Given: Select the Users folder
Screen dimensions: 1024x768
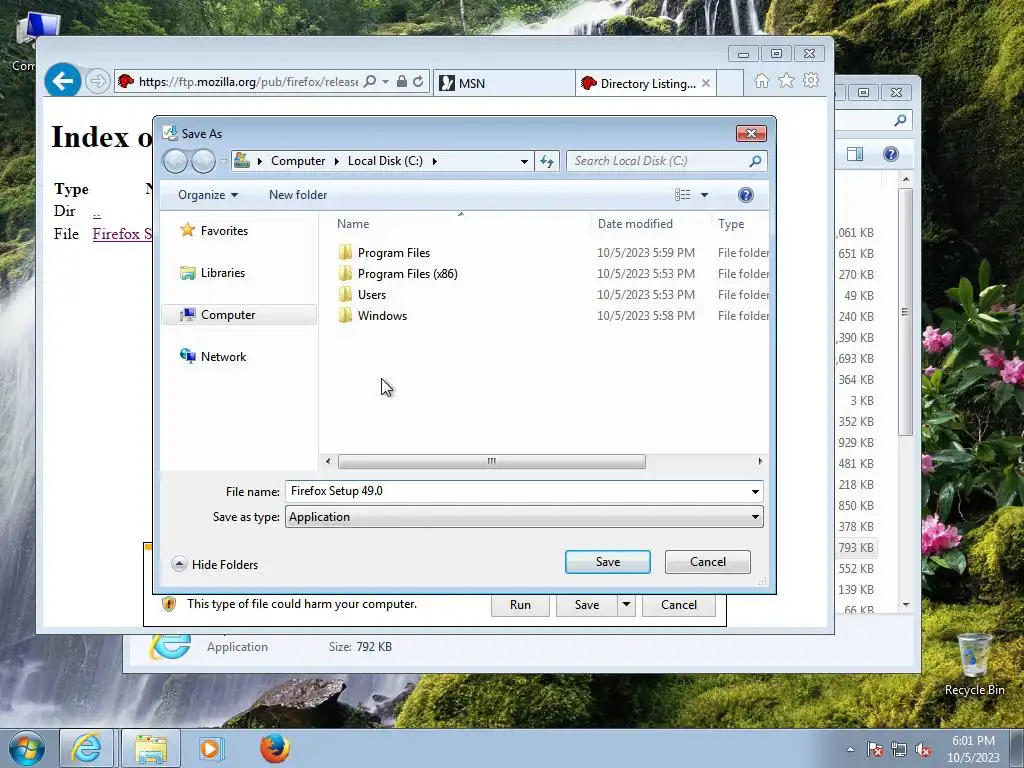Looking at the screenshot, I should click(371, 295).
